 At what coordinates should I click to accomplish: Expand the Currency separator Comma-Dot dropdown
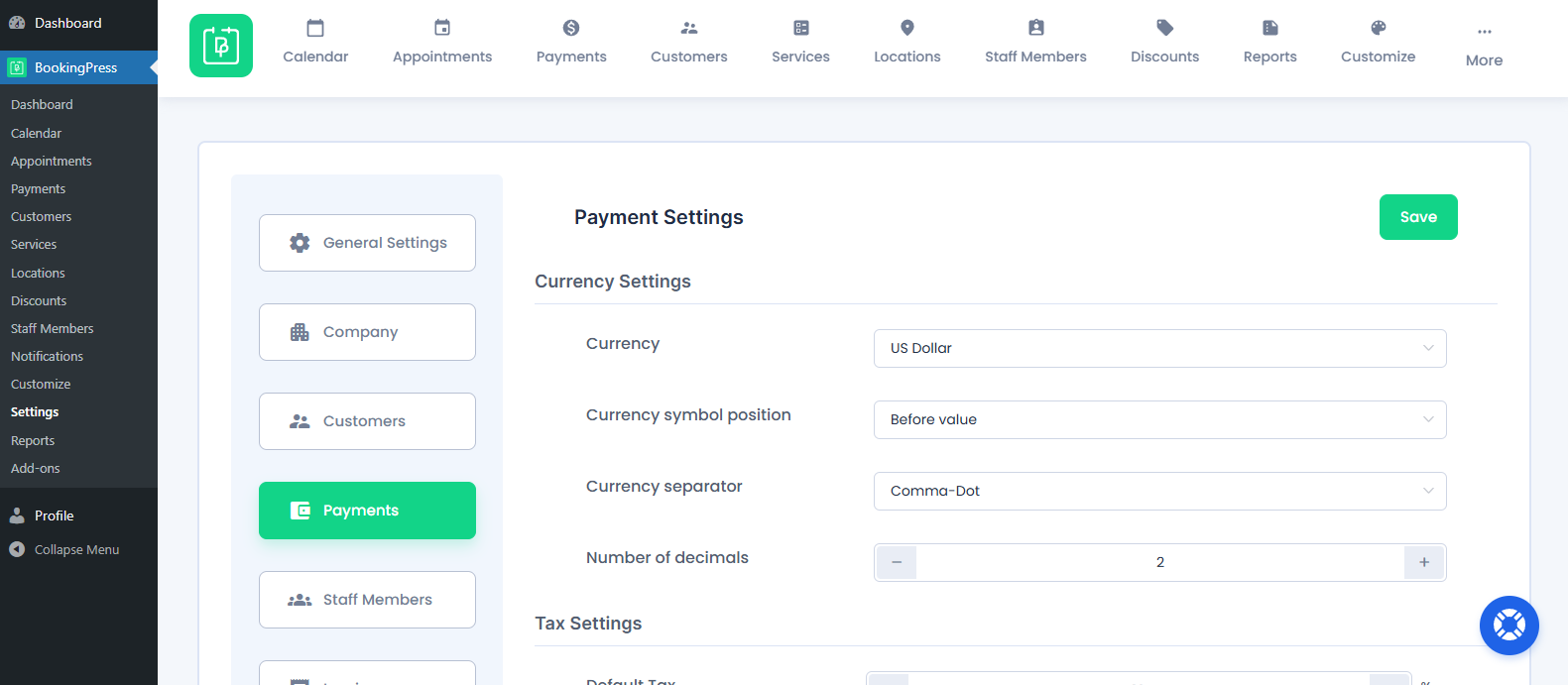tap(1159, 491)
